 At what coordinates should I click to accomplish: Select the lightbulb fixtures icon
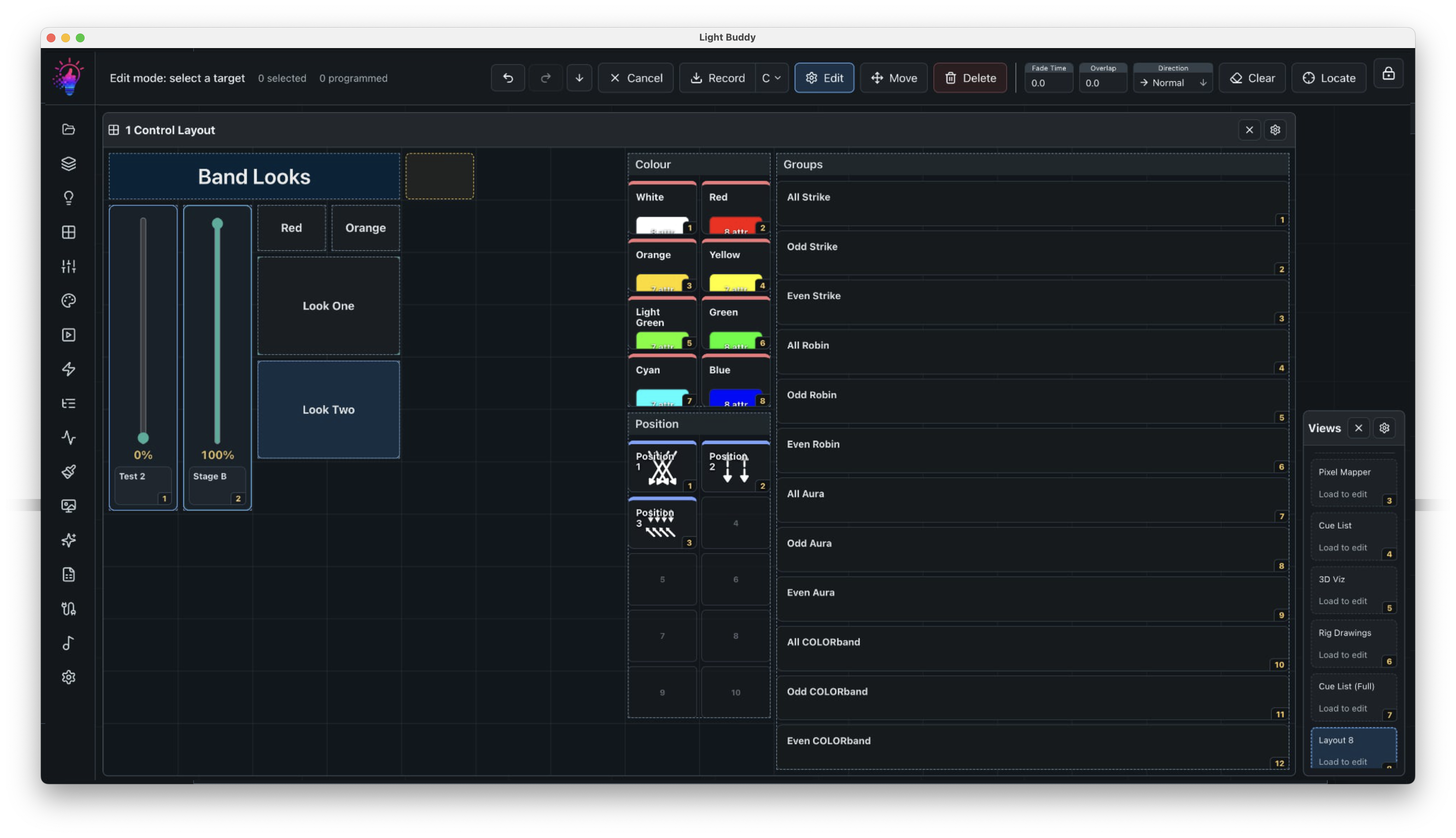69,198
